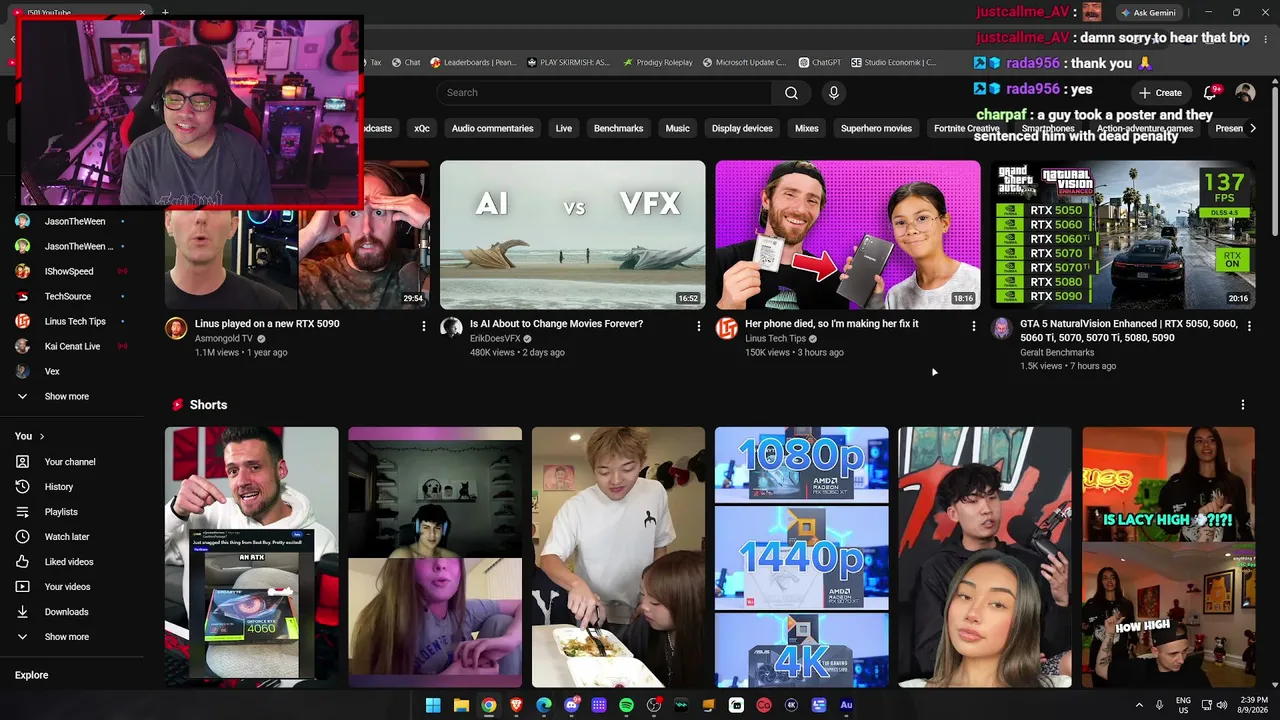Open the 1080p 1440p 4K Short
The image size is (1280, 720).
click(x=802, y=557)
